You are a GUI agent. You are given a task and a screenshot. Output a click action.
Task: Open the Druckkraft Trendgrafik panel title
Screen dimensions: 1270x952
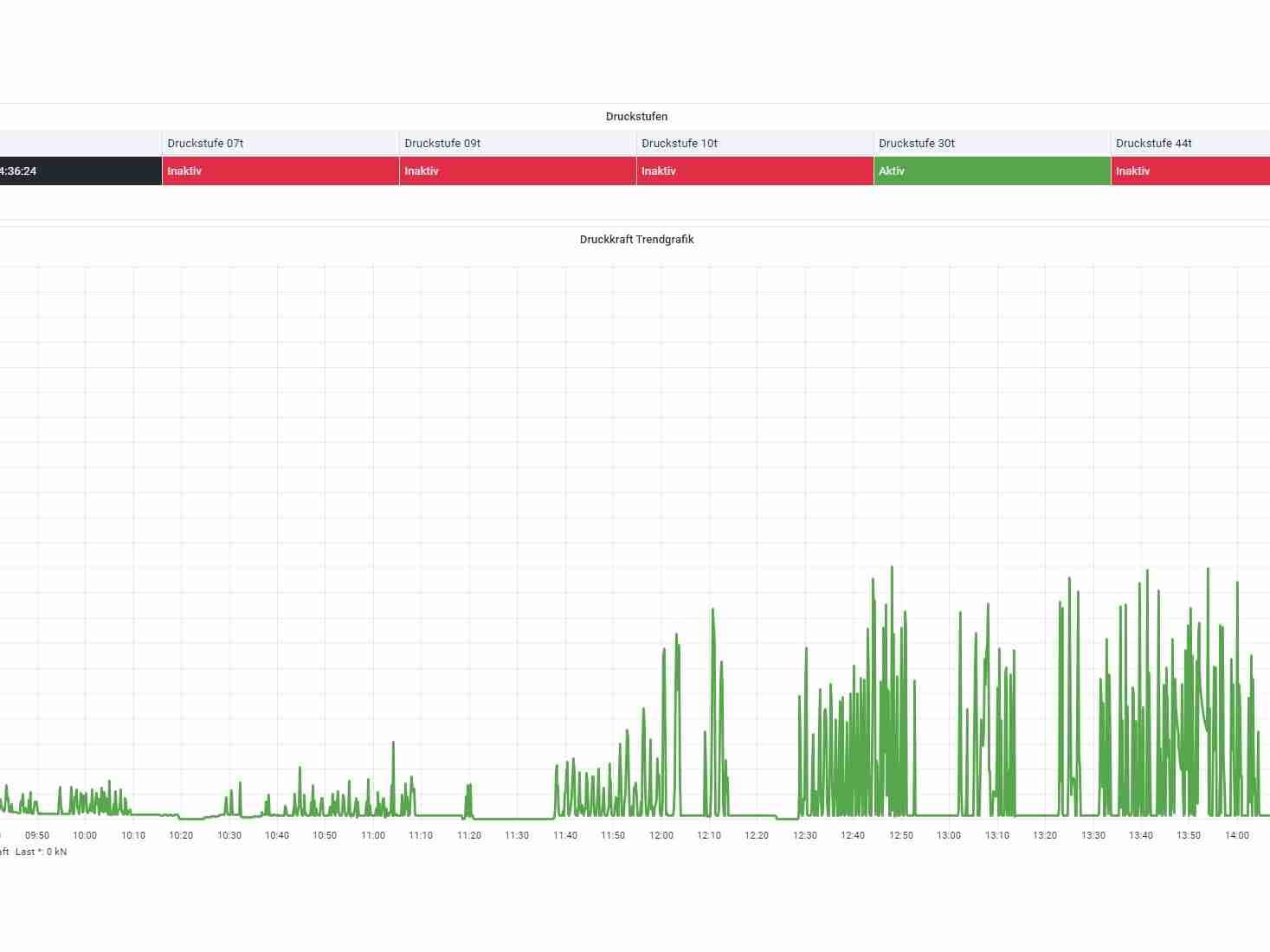pos(636,240)
